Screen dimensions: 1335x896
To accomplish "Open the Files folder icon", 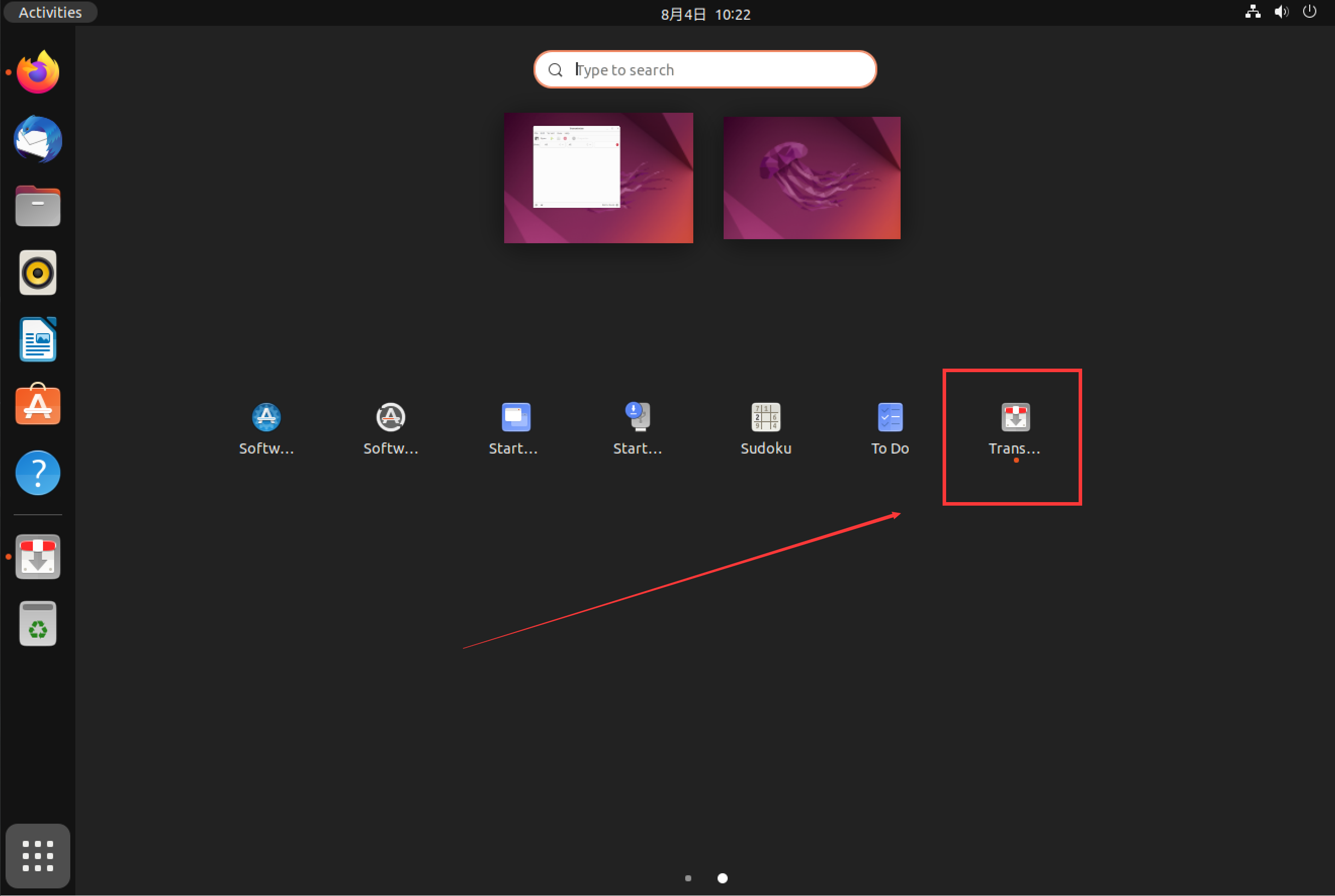I will coord(38,206).
